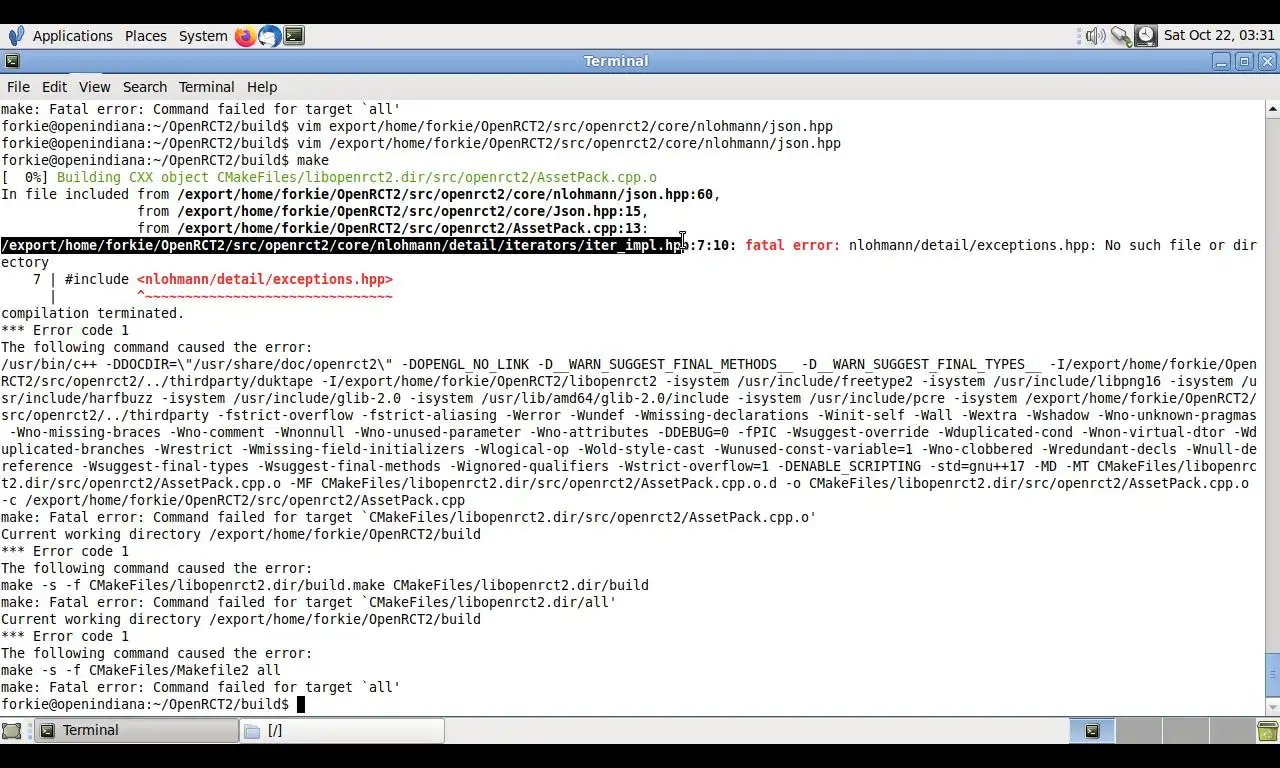Open the Places menu

146,36
